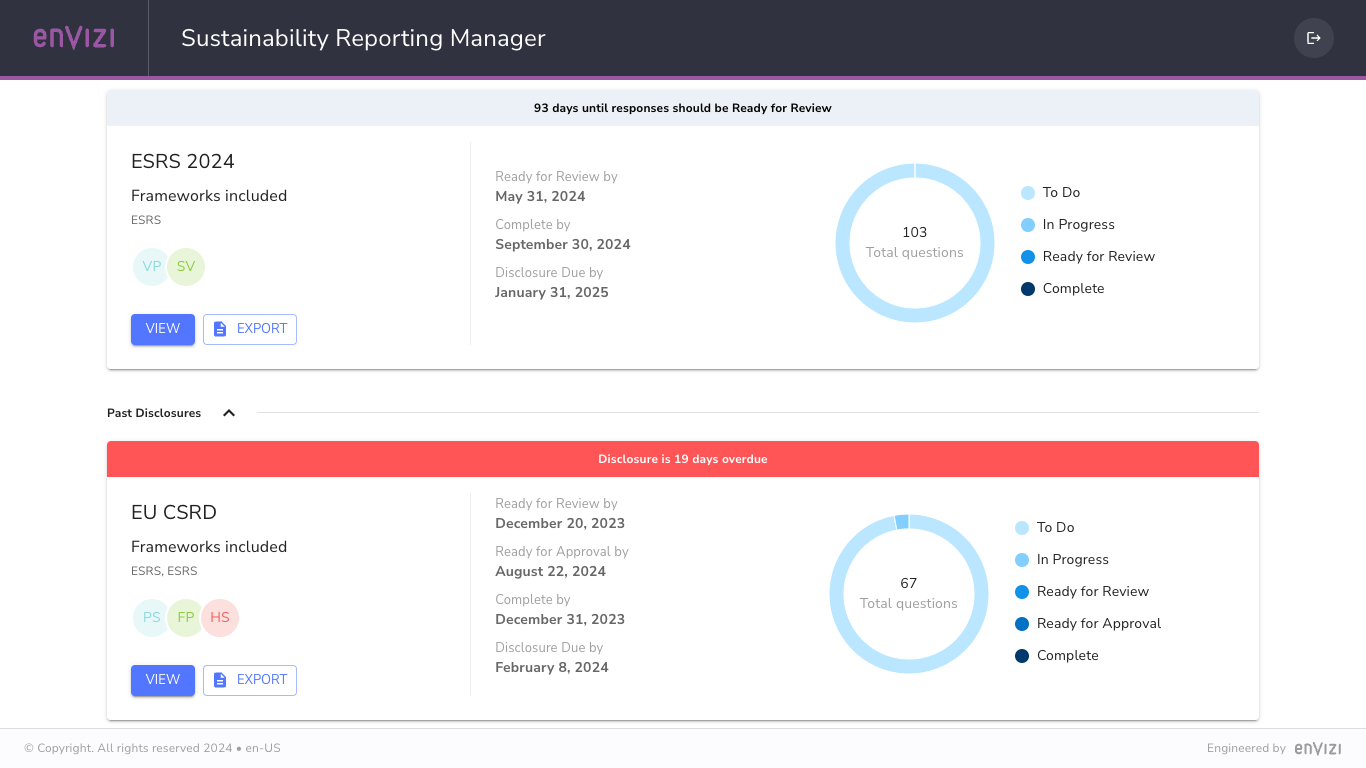Collapse the Past Disclosures section
The height and width of the screenshot is (768, 1366).
(x=228, y=412)
